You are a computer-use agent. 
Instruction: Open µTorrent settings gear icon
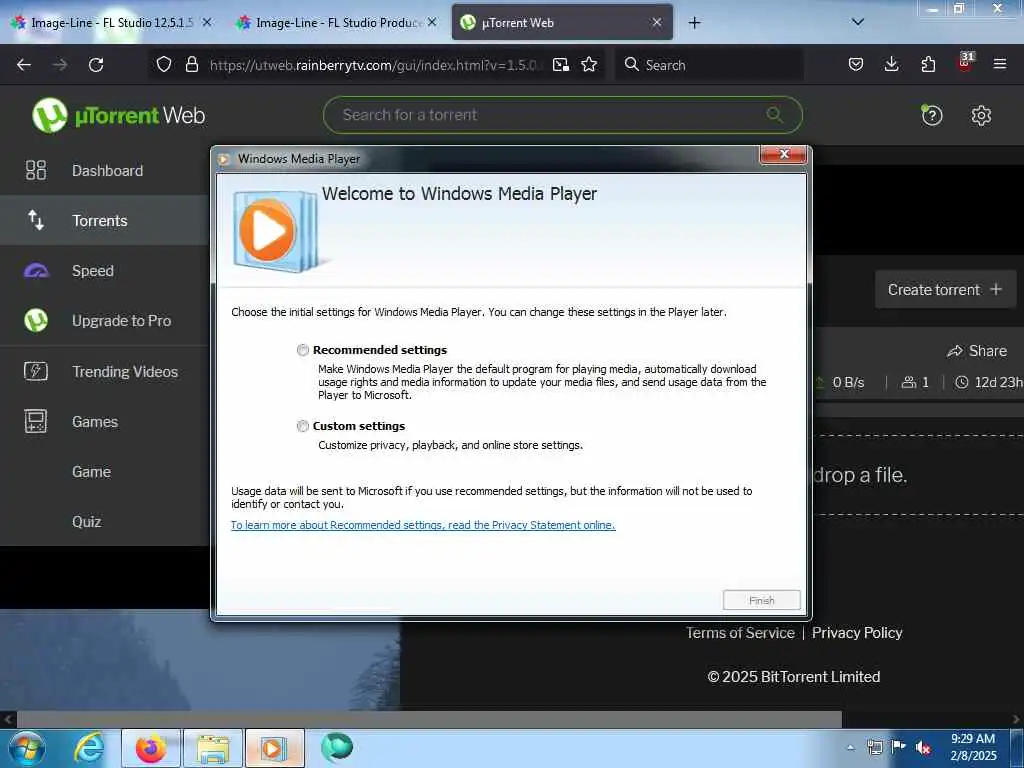coord(981,116)
